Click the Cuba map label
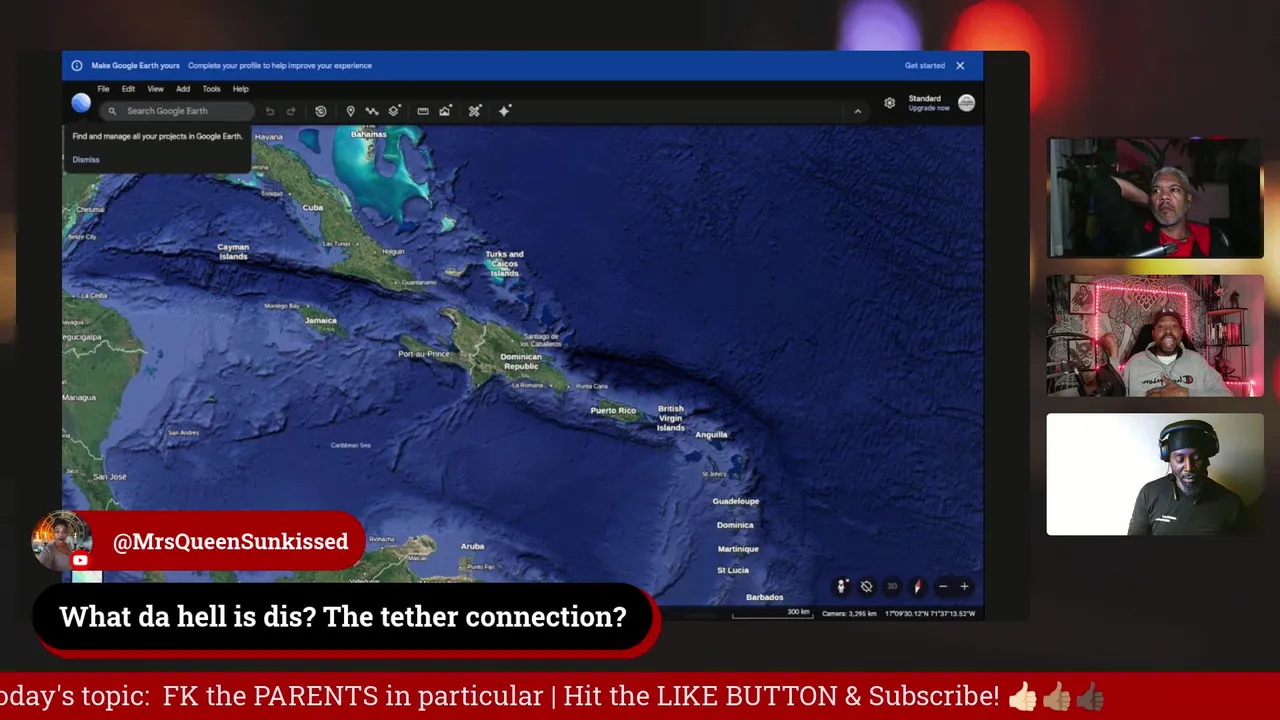 click(313, 208)
